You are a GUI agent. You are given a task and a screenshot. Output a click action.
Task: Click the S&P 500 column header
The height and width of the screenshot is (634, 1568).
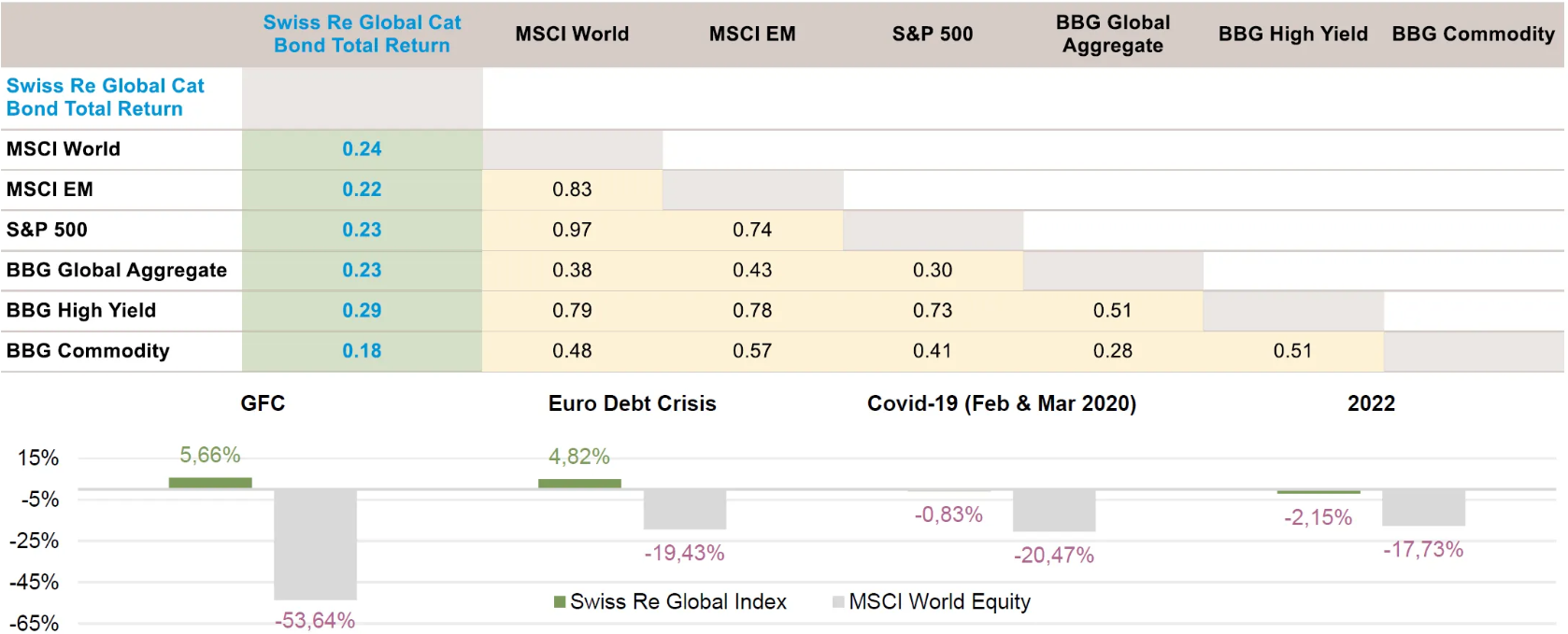click(933, 34)
